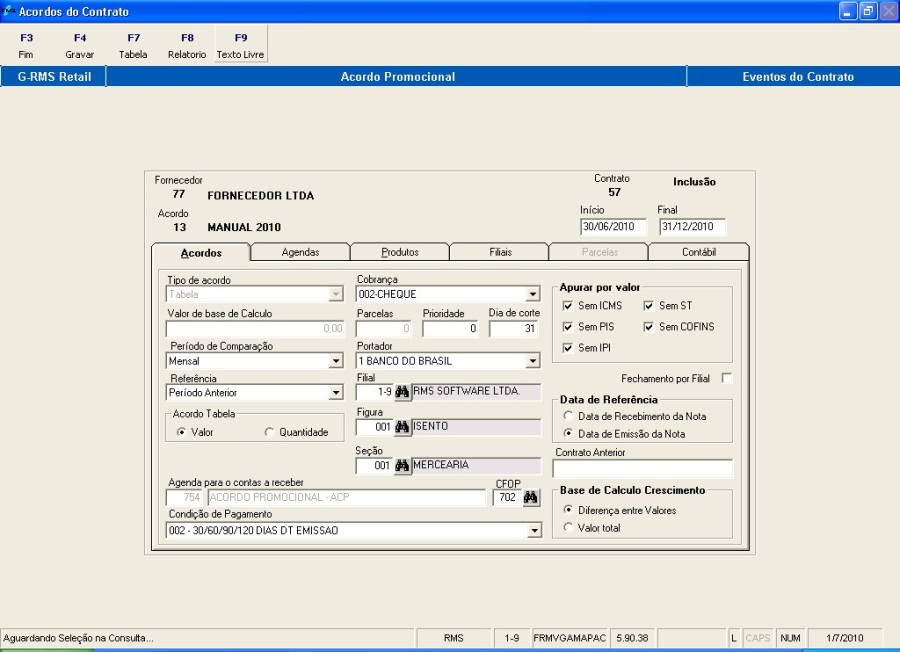Choose Data de Recebimento da Nota option
Viewport: 900px width, 652px height.
[x=568, y=416]
